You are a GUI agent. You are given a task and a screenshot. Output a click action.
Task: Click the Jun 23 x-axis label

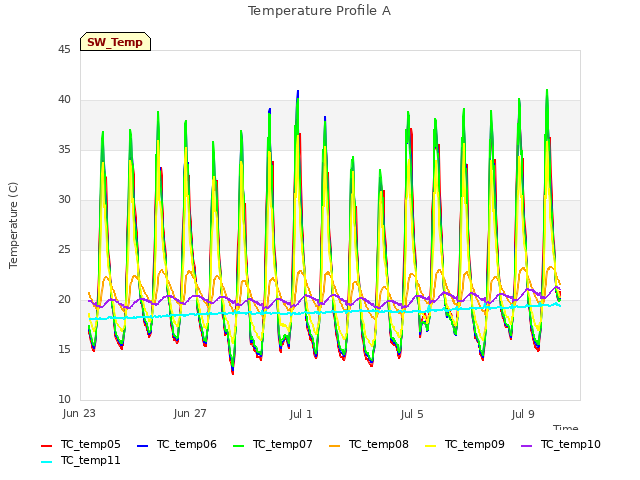point(79,414)
